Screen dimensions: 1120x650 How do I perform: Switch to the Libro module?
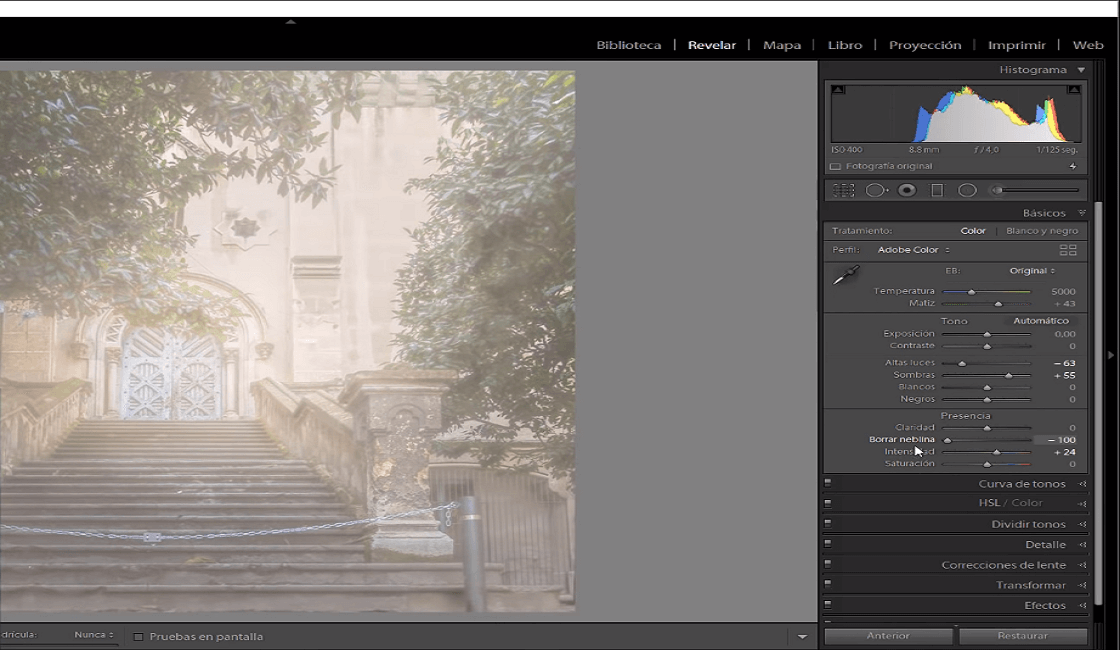click(x=844, y=45)
